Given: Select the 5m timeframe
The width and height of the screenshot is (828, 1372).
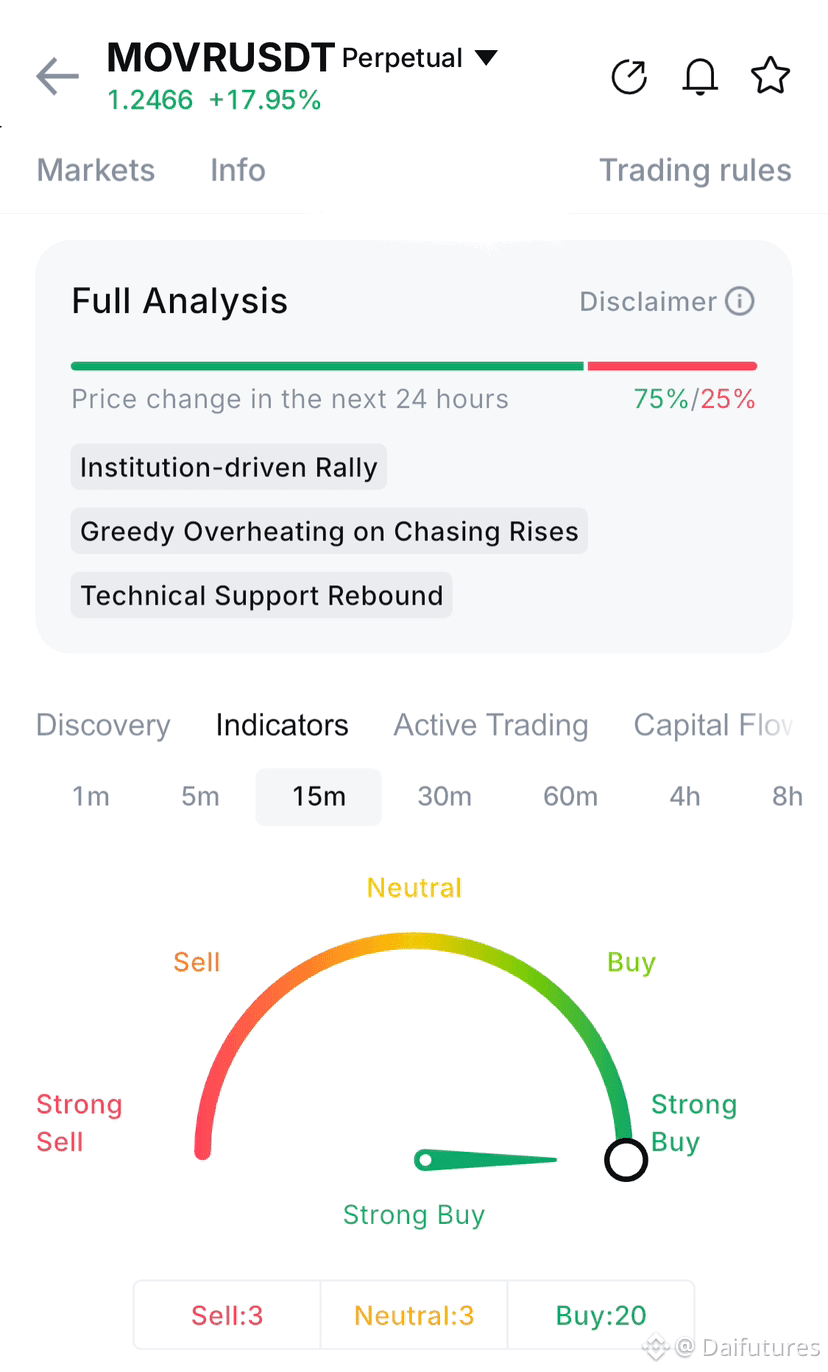Looking at the screenshot, I should [x=200, y=797].
